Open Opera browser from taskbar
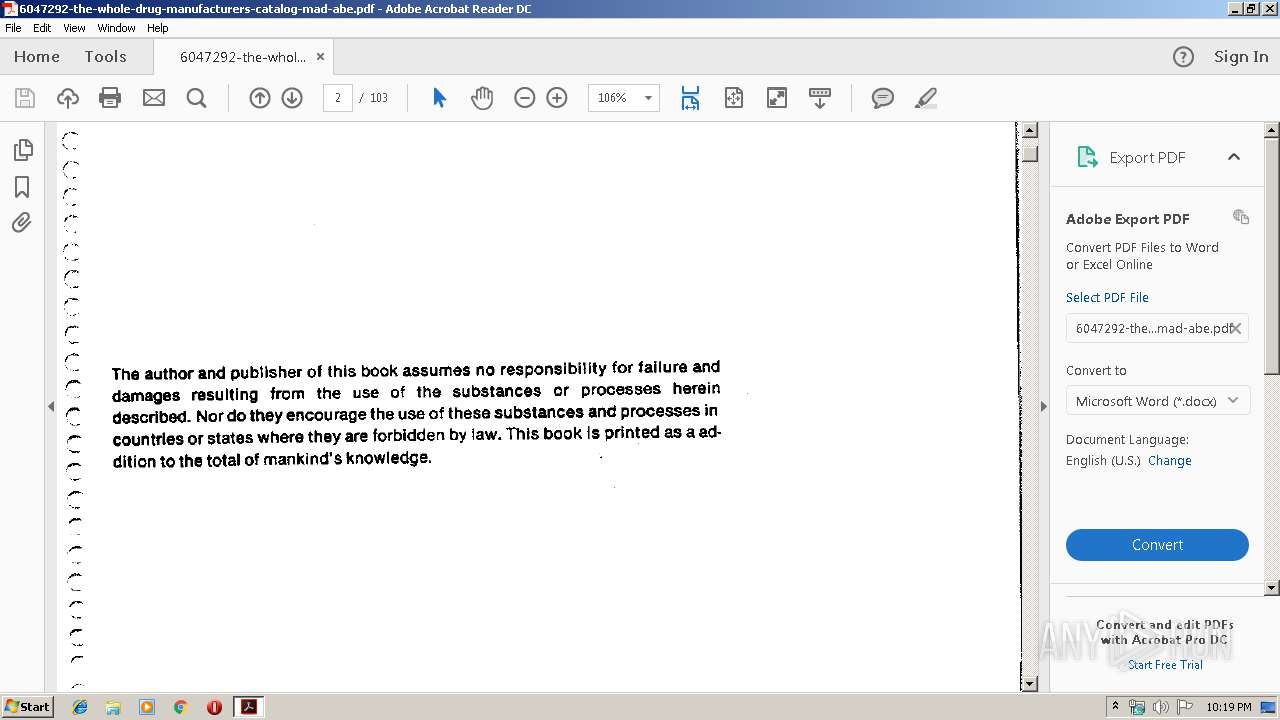Image resolution: width=1280 pixels, height=720 pixels. 214,707
